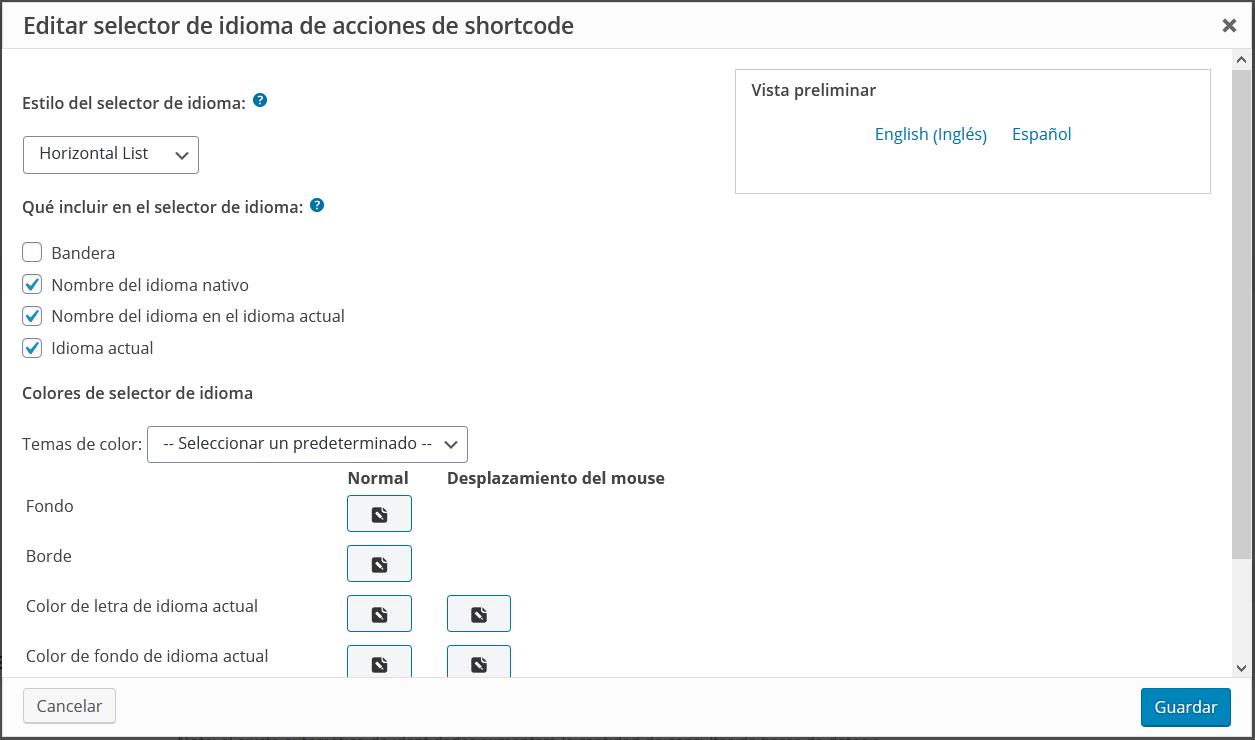
Task: Open the 'Horizontal List' style dropdown
Action: [111, 154]
